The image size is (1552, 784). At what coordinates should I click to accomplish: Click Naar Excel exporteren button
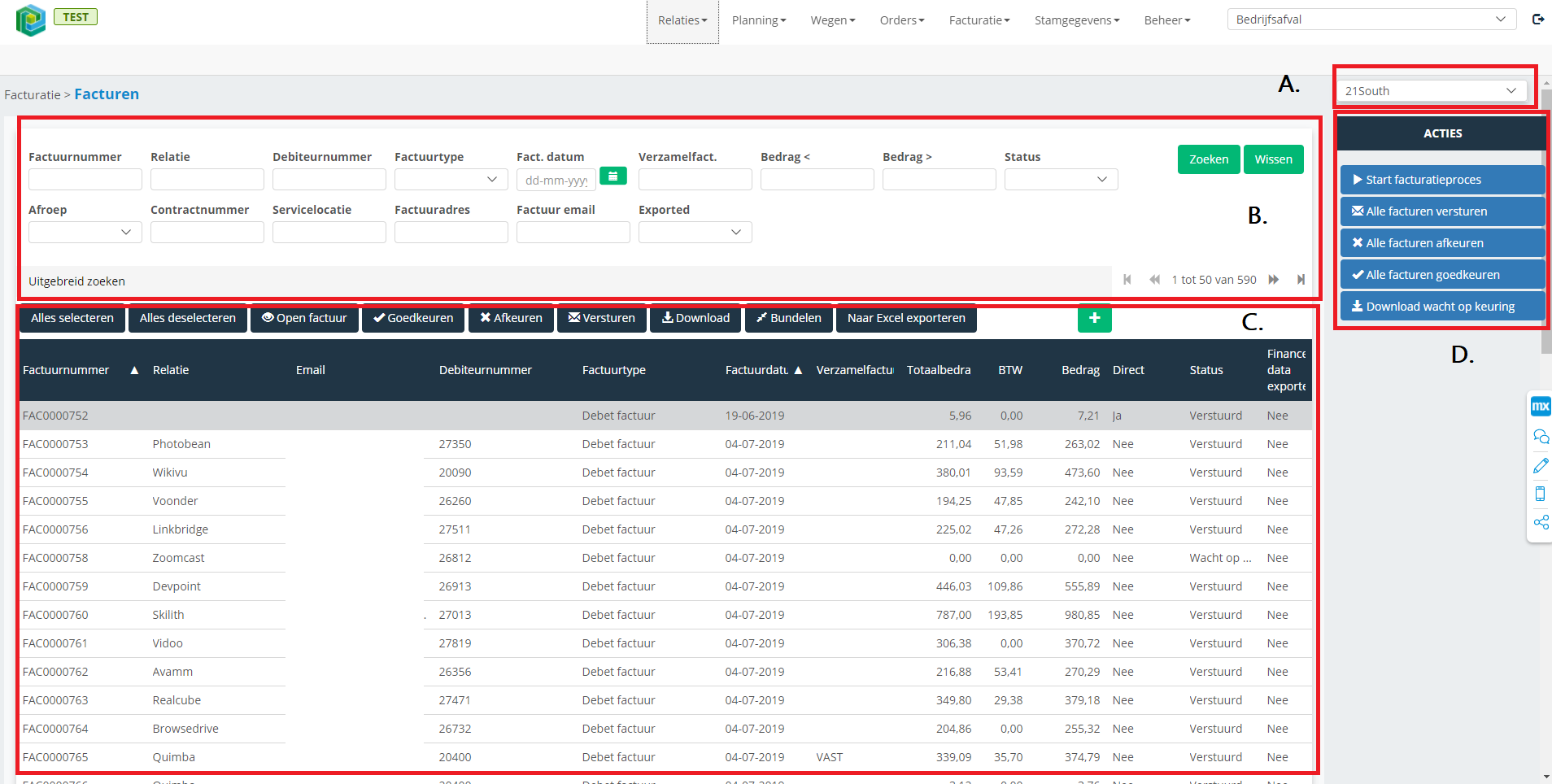coord(906,318)
